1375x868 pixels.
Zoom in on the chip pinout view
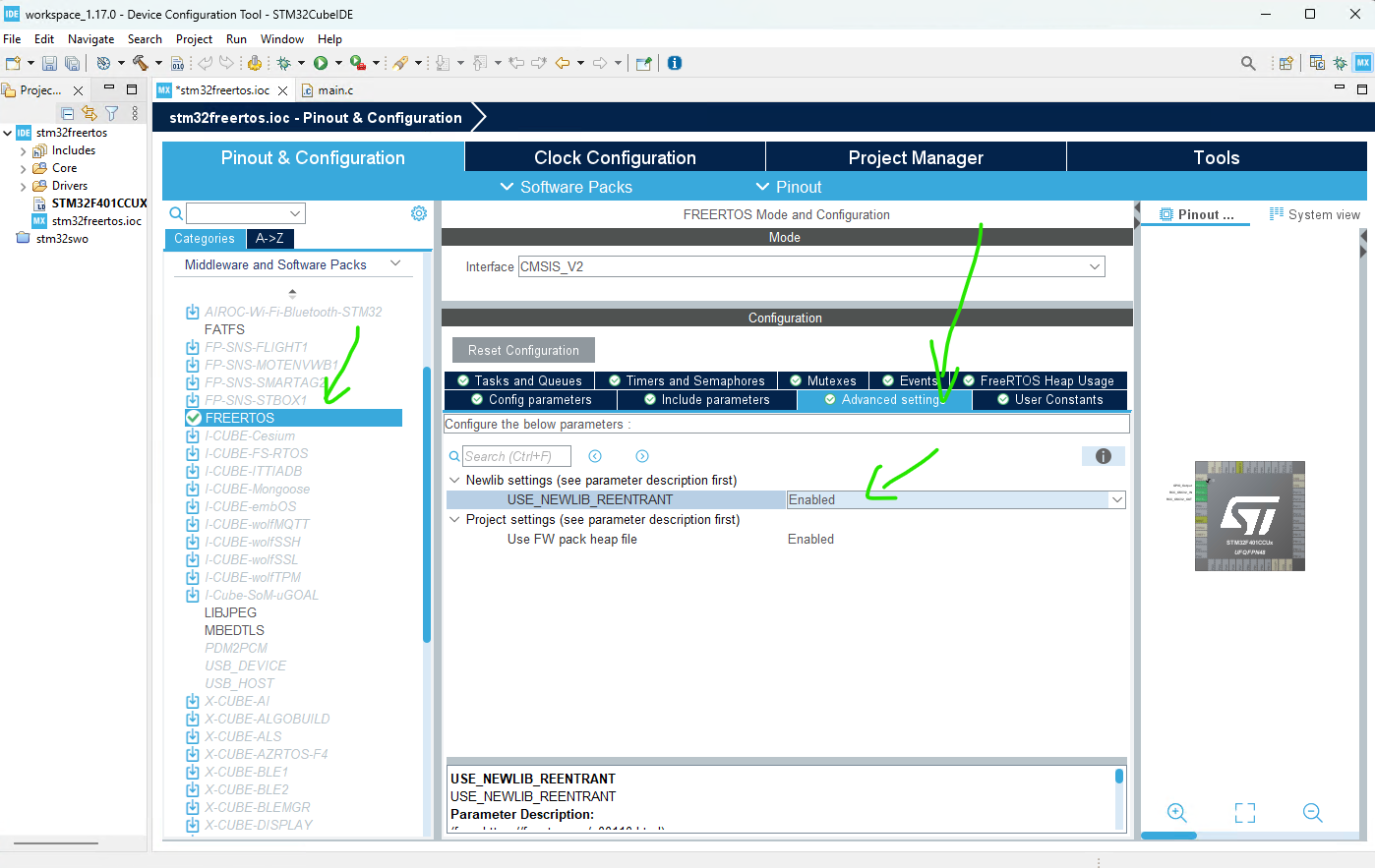click(1177, 813)
